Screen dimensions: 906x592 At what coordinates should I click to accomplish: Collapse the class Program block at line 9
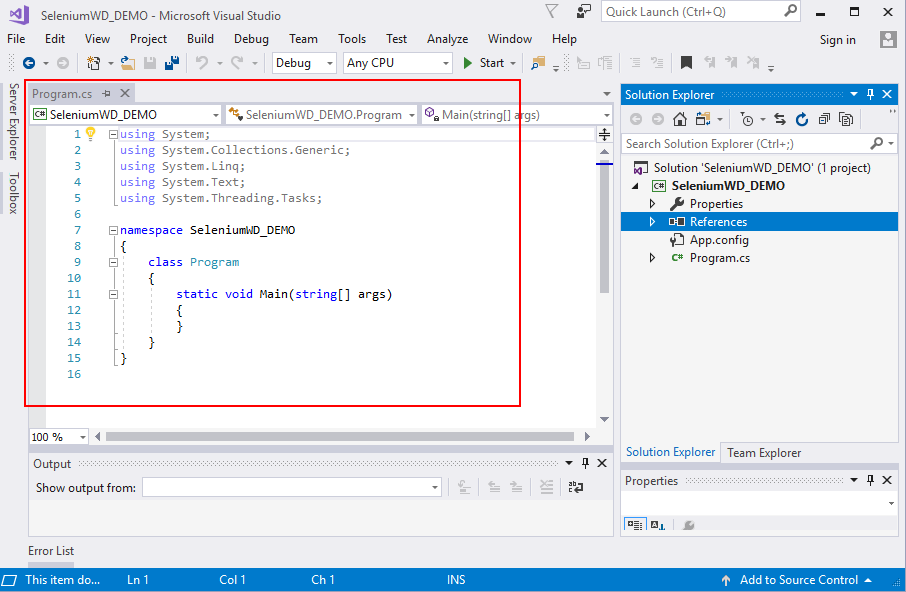click(x=113, y=262)
